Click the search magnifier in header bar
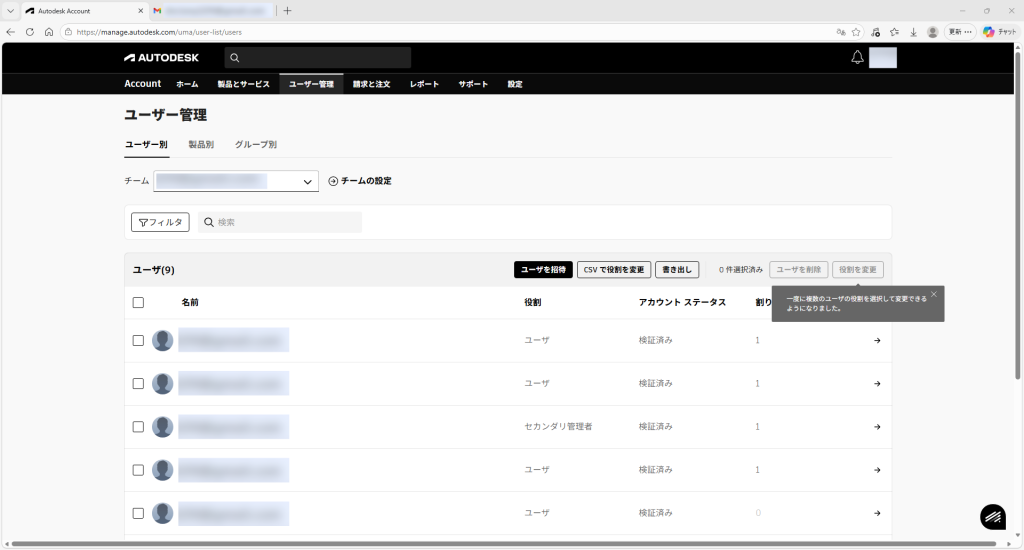This screenshot has height=550, width=1024. click(235, 58)
